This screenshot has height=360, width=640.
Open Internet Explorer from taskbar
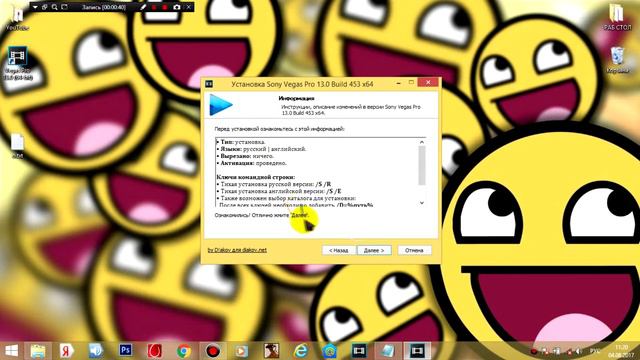click(300, 351)
